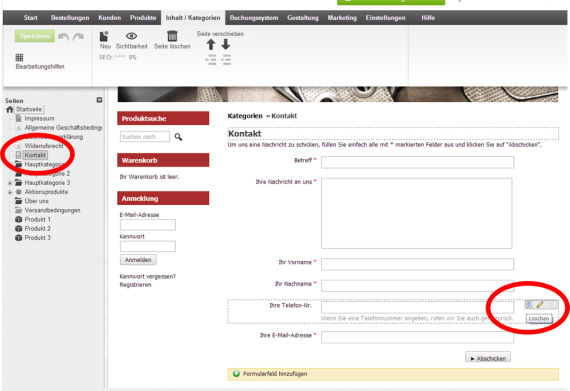Click the Über uns folder icon
The image size is (570, 391).
(19, 201)
